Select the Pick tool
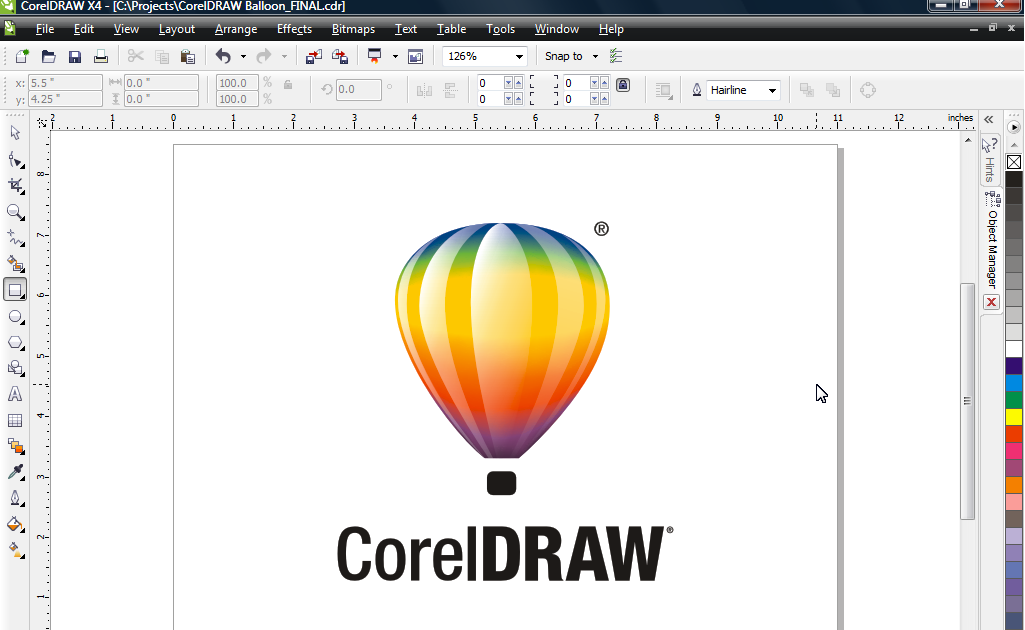 click(x=15, y=133)
